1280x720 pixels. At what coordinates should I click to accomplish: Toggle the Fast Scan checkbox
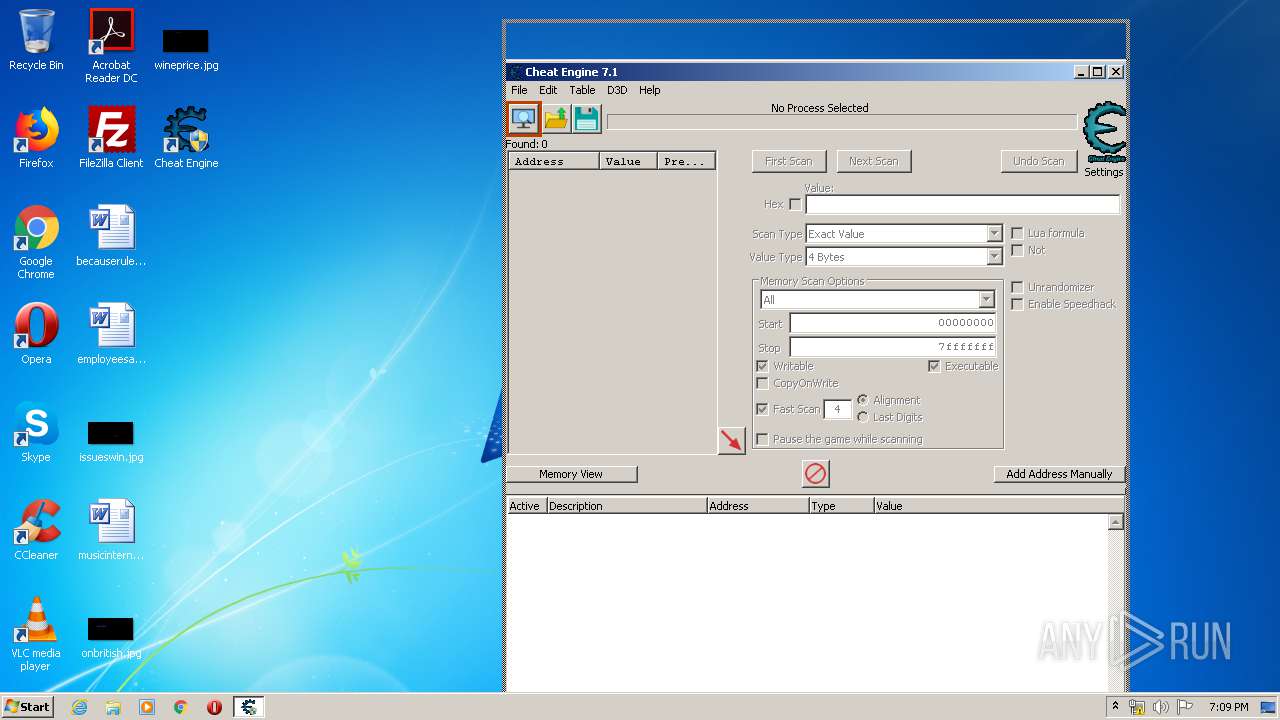coord(762,409)
